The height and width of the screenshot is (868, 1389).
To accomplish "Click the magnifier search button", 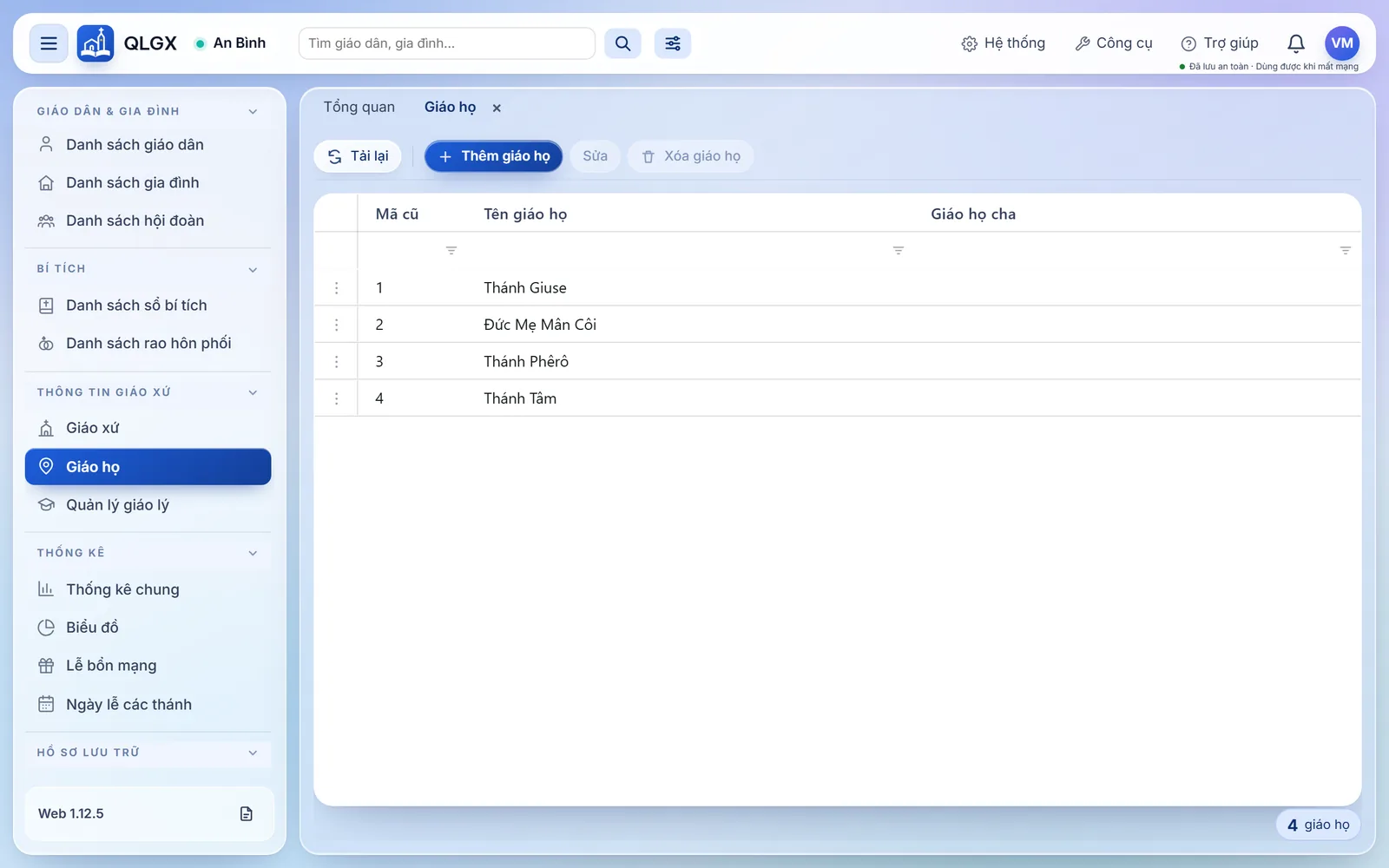I will pos(622,43).
